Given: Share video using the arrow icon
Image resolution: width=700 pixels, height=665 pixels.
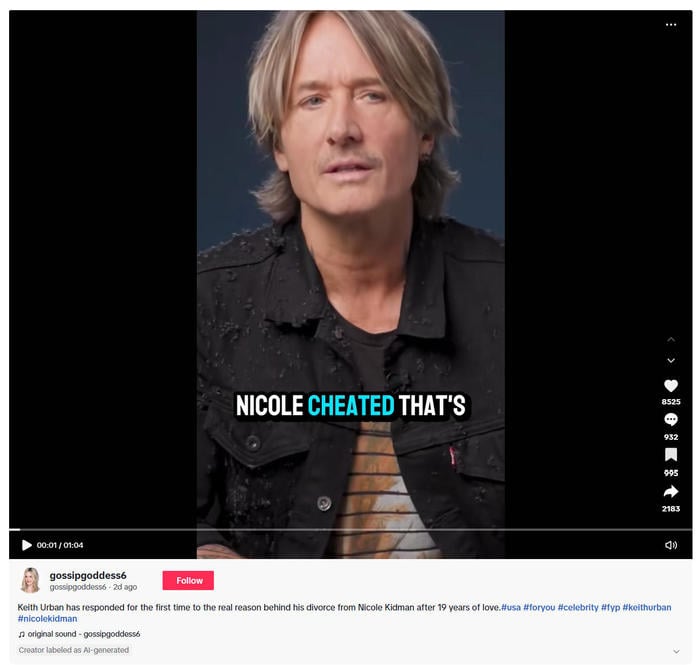Looking at the screenshot, I should click(x=671, y=491).
